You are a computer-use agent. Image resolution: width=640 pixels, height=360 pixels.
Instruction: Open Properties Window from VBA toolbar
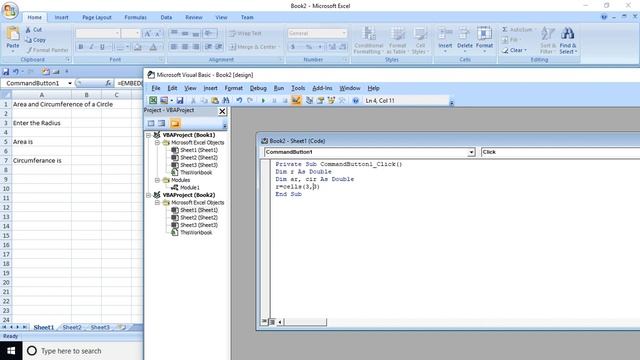click(x=320, y=100)
